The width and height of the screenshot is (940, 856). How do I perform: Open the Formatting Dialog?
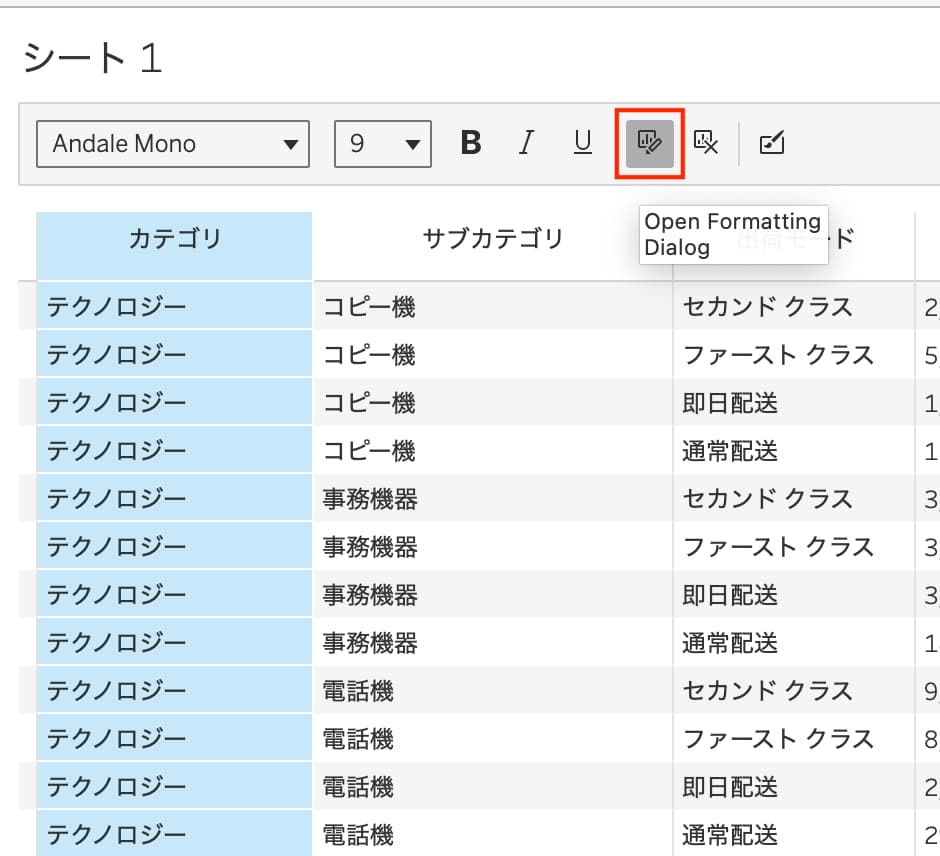click(x=649, y=144)
